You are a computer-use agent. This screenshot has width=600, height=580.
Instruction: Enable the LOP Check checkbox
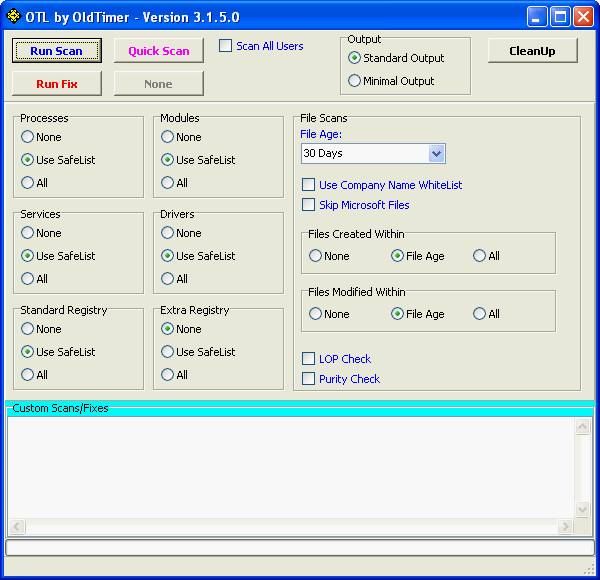[308, 359]
